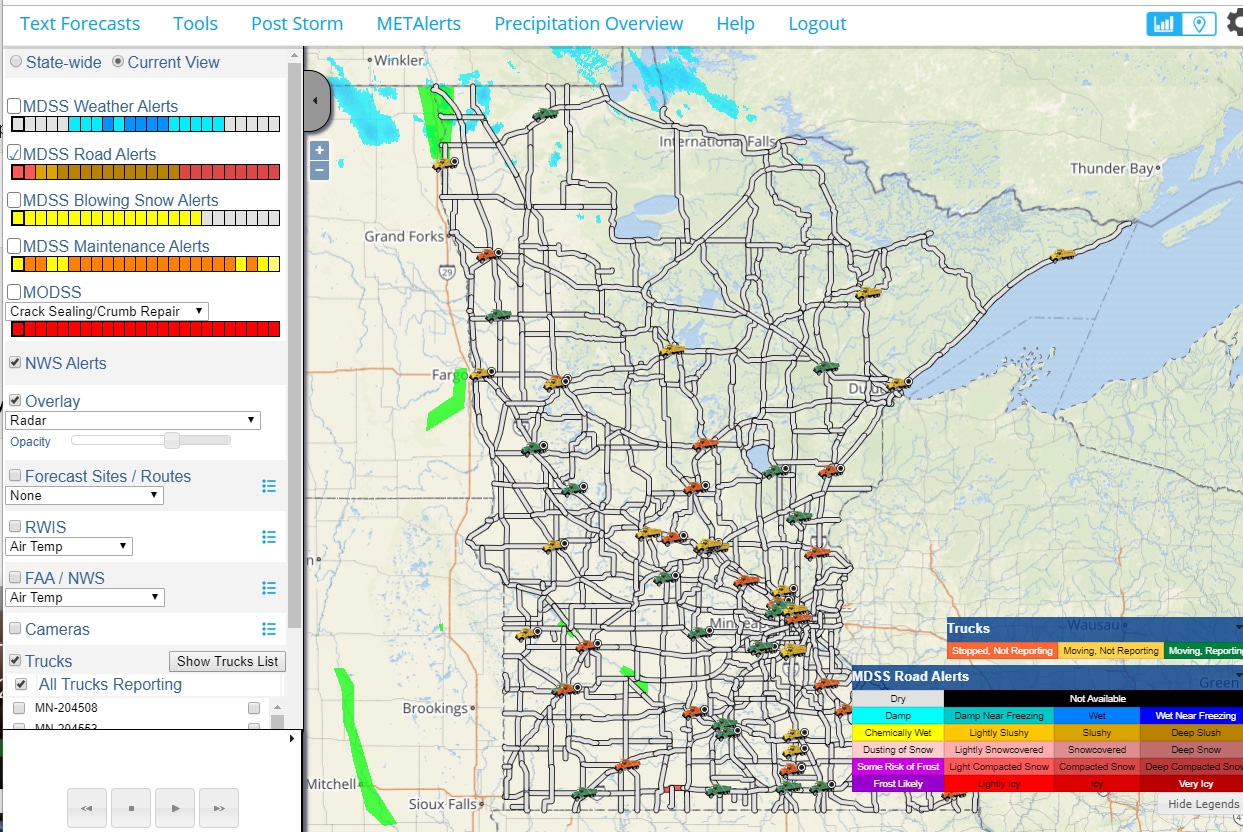Collapse the sidebar with the arrow handle
The width and height of the screenshot is (1243, 832).
click(x=316, y=100)
